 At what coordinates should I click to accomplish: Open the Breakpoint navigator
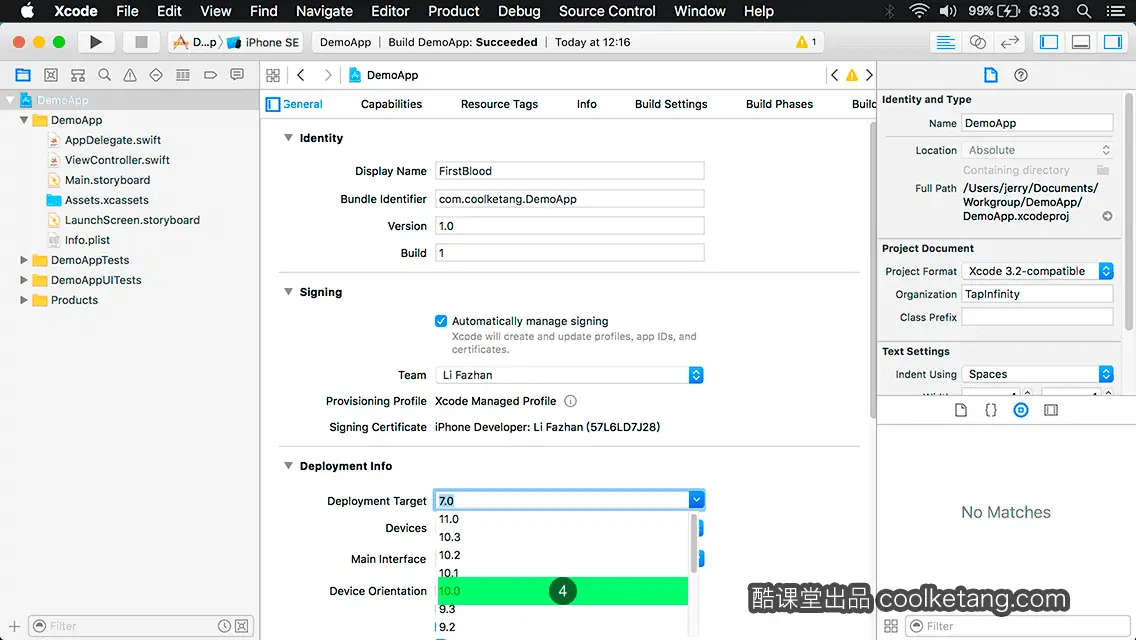(210, 75)
